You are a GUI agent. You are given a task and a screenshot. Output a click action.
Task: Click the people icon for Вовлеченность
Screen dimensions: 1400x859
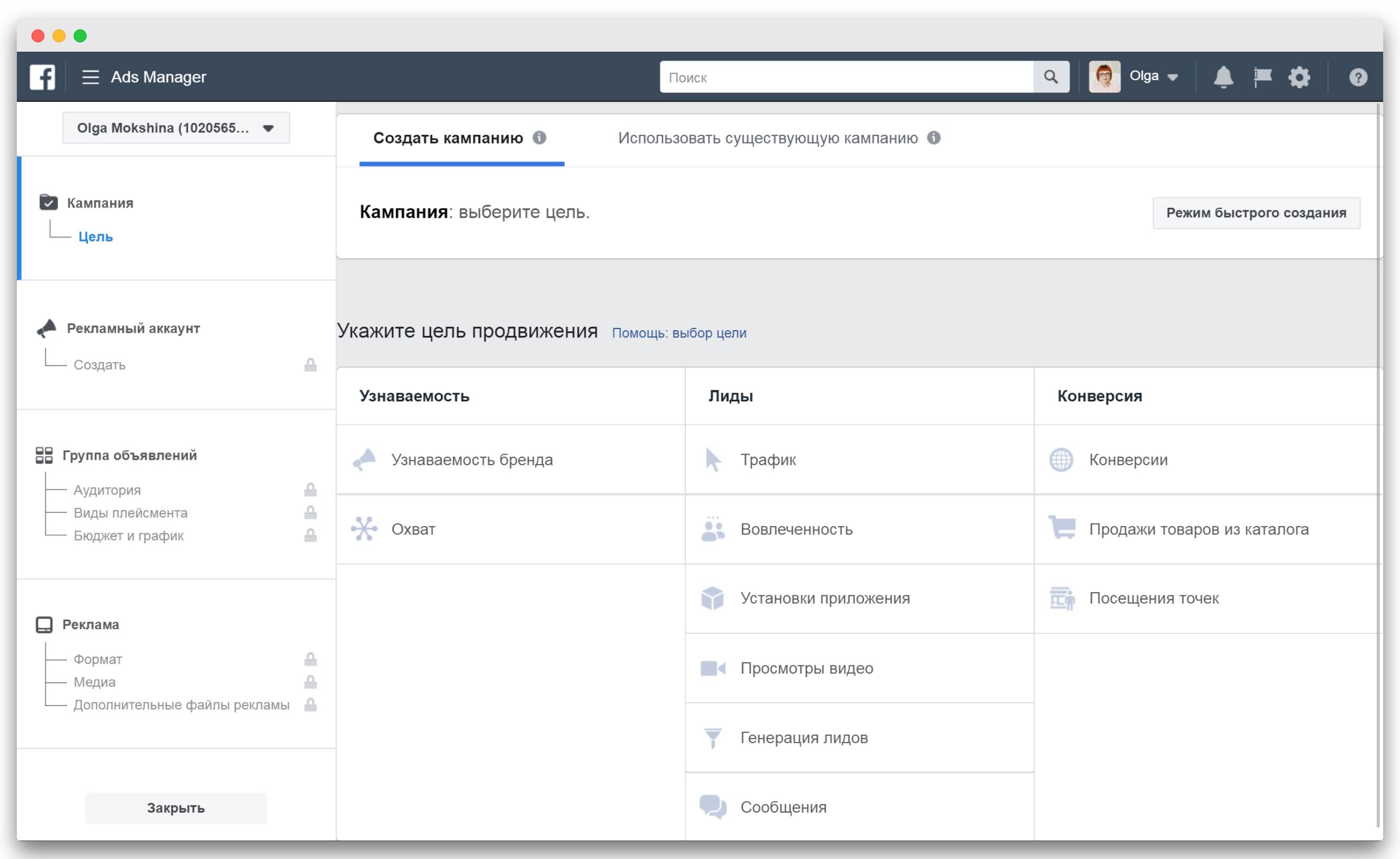[713, 529]
